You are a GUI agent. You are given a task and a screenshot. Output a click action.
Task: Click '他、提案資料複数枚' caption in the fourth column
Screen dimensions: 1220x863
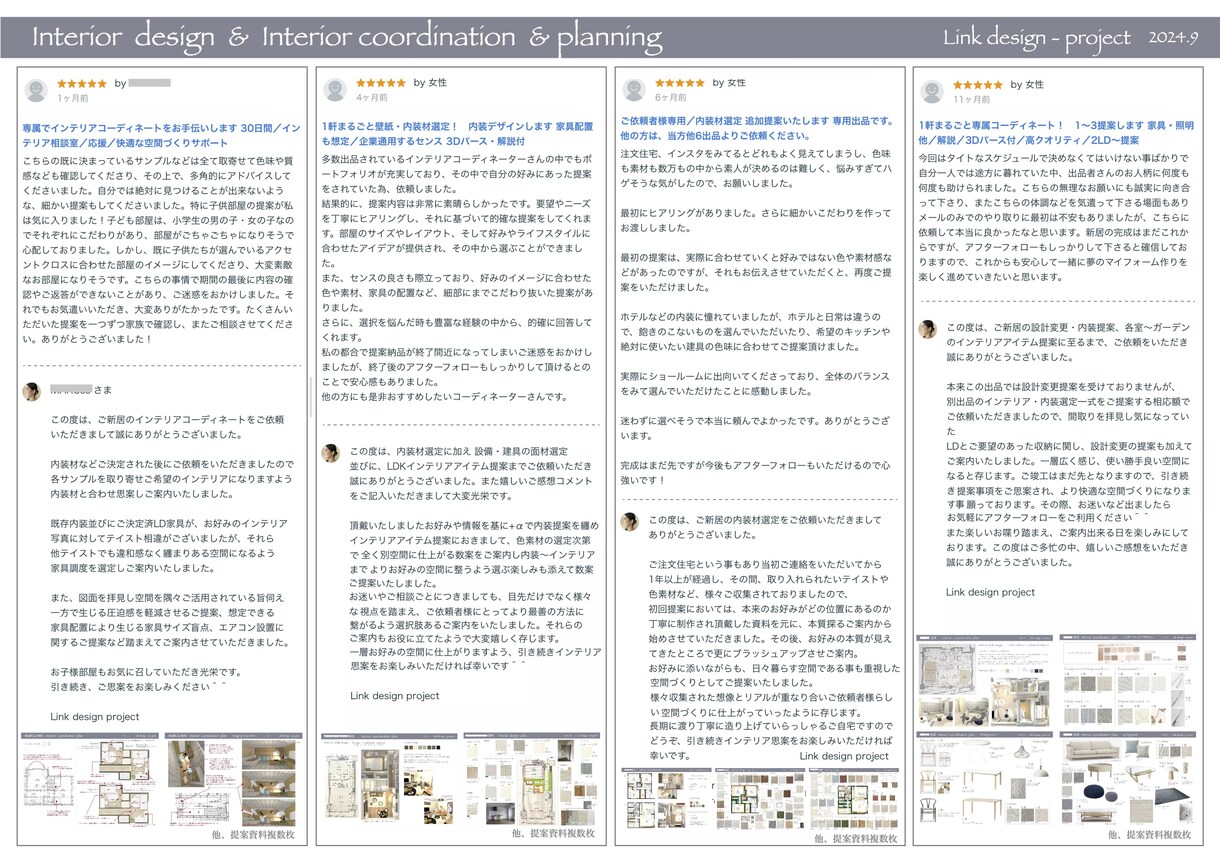(1150, 835)
